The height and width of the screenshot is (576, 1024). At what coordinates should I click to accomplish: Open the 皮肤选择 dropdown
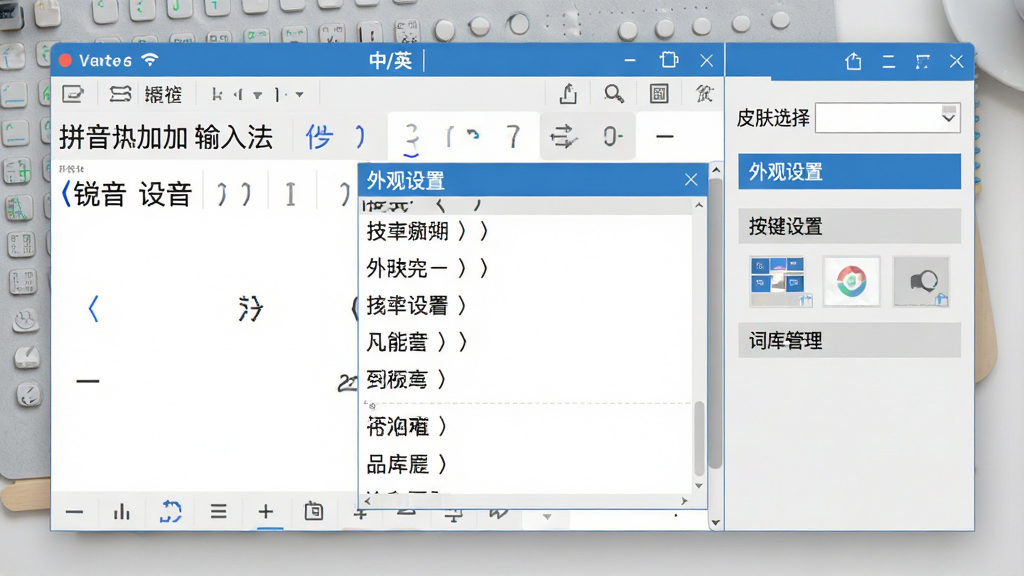click(x=888, y=118)
